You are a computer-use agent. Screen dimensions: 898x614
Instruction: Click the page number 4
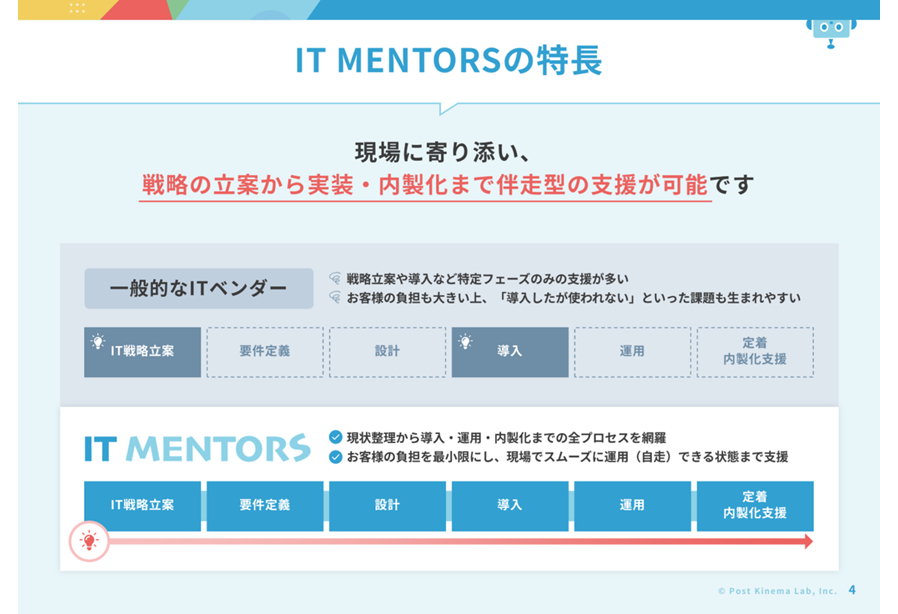coord(852,590)
